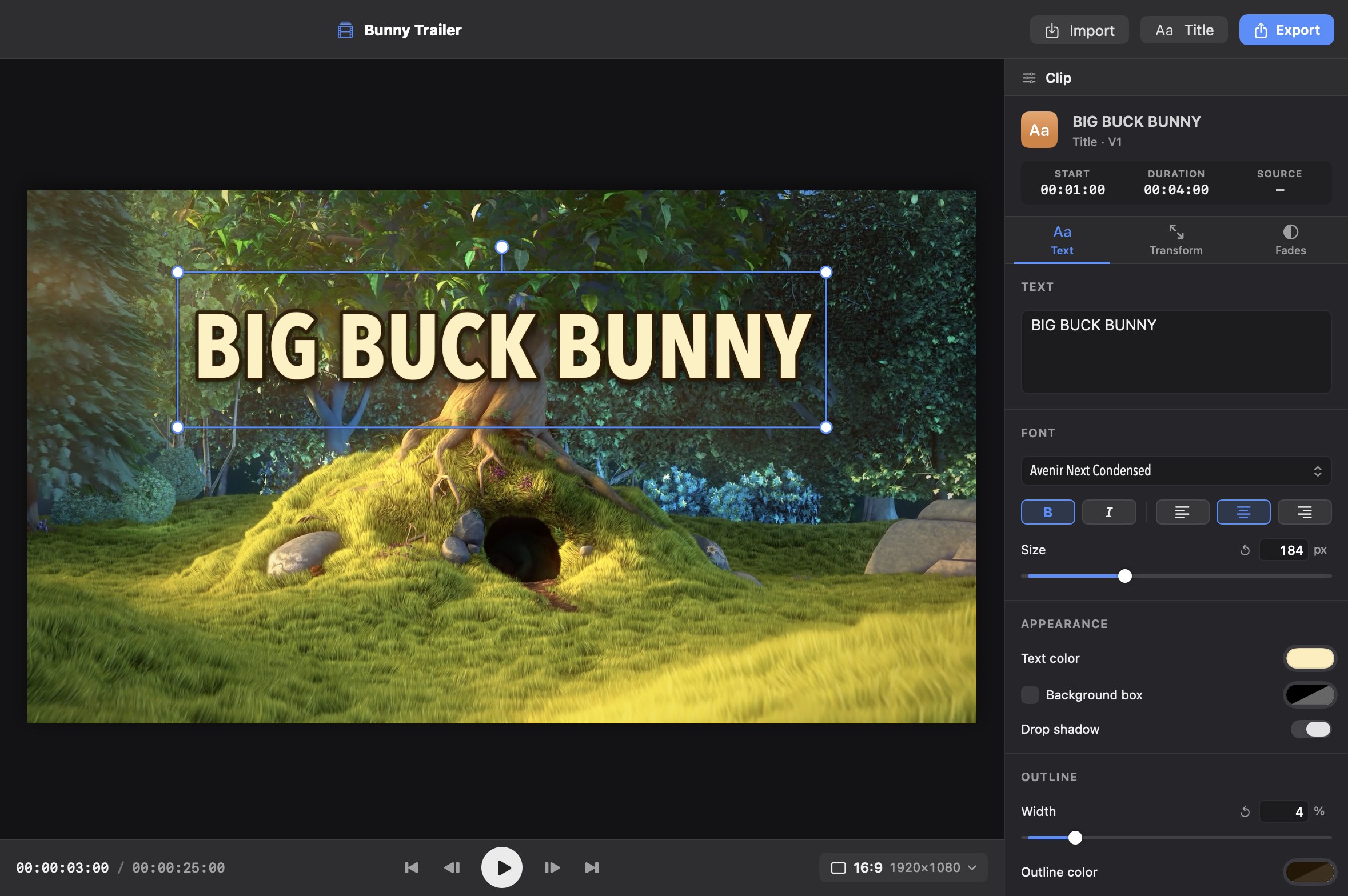This screenshot has height=896, width=1348.
Task: Switch to the Text tab
Action: pos(1062,240)
